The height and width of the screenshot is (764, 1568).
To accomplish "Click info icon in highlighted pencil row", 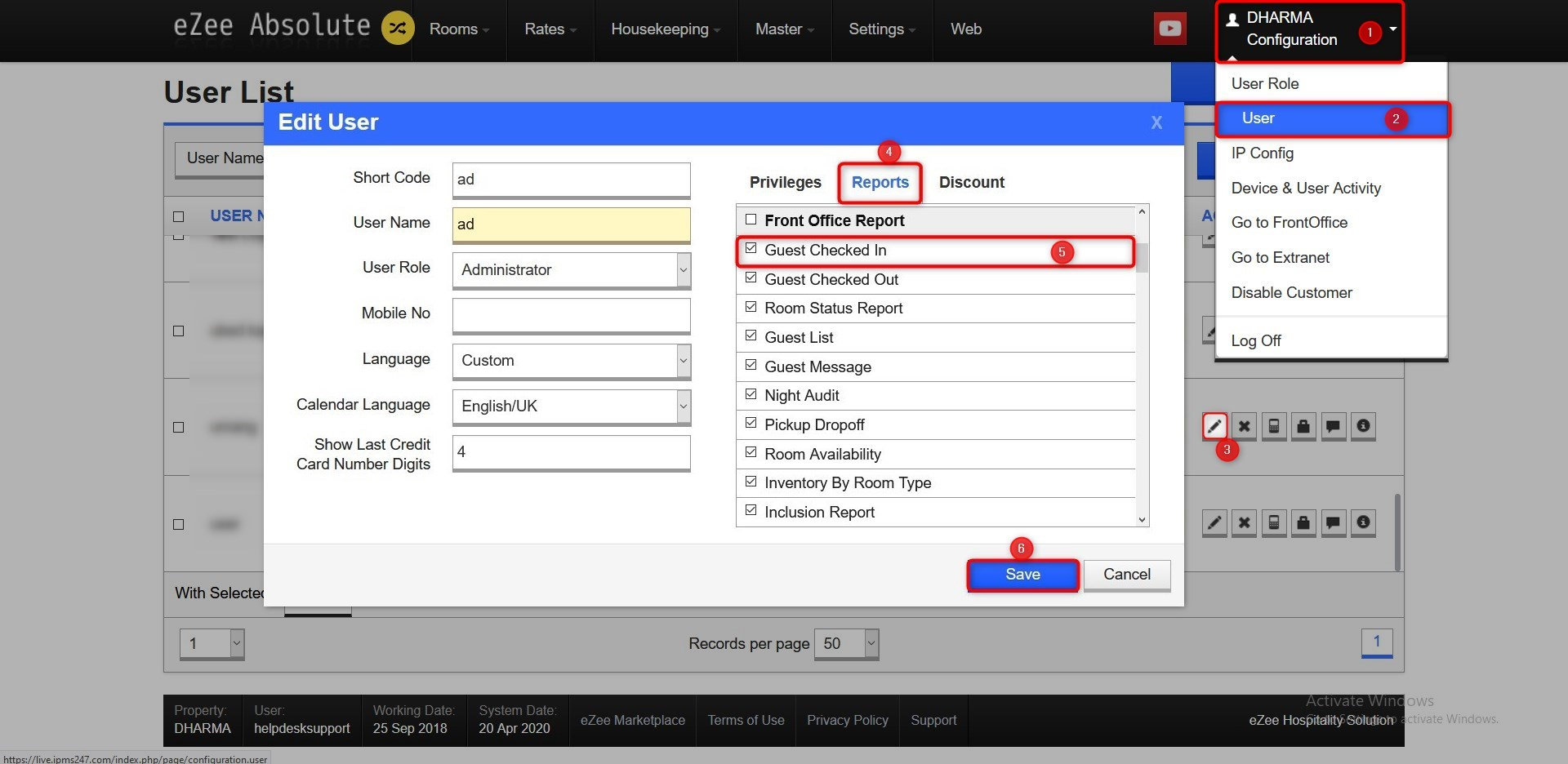I will point(1363,426).
